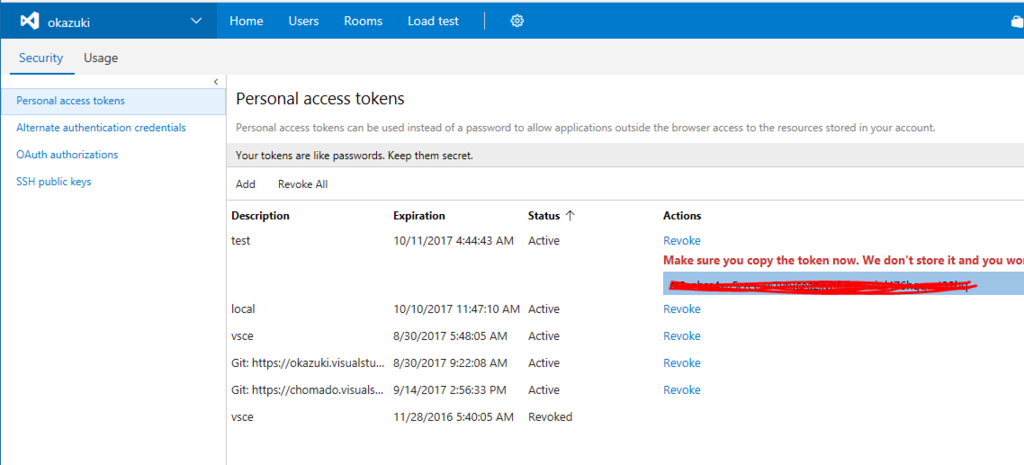The height and width of the screenshot is (465, 1024).
Task: Click the Actions column header
Action: tap(682, 216)
